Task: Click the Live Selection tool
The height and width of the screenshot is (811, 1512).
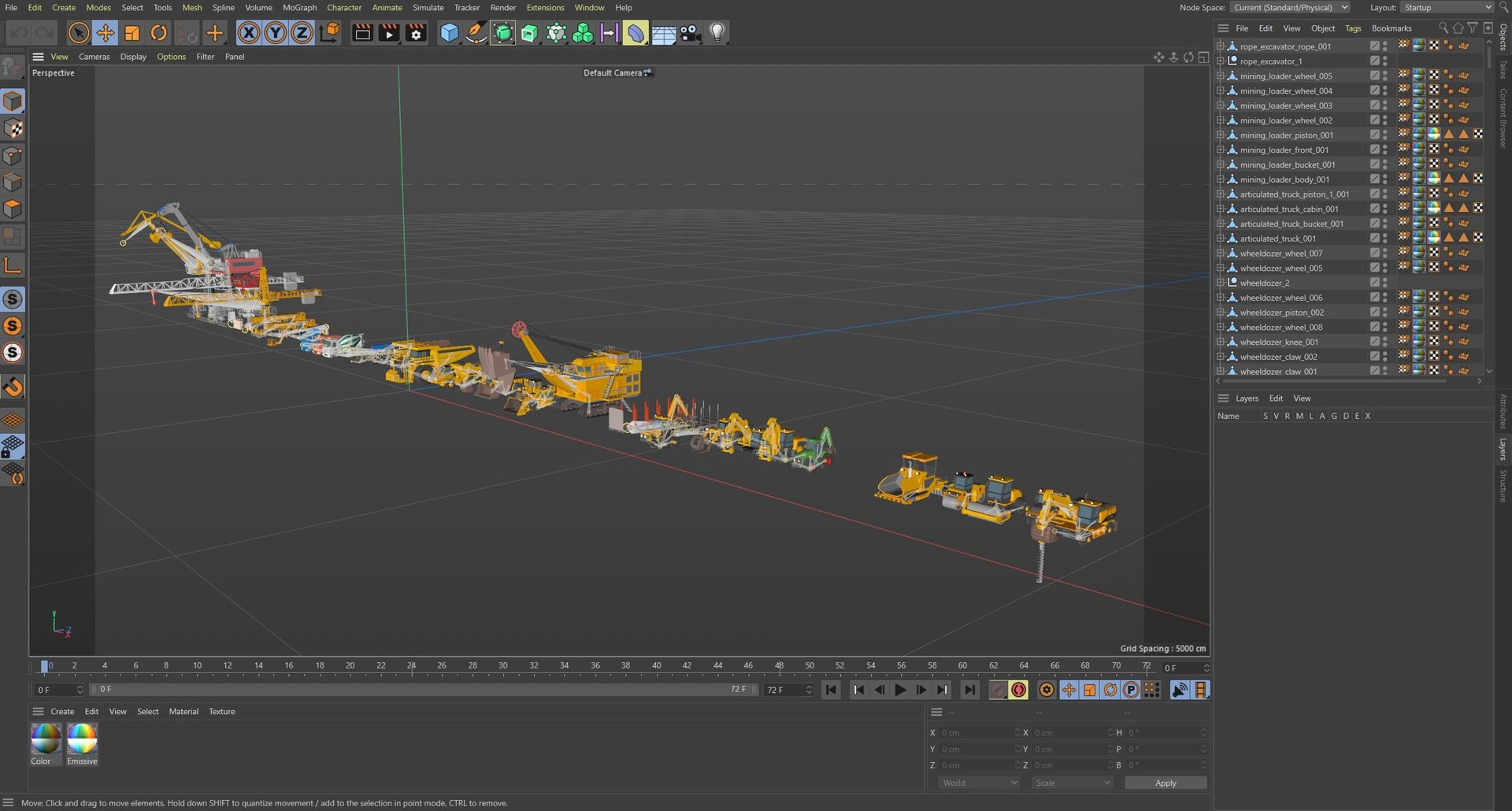Action: pos(78,33)
